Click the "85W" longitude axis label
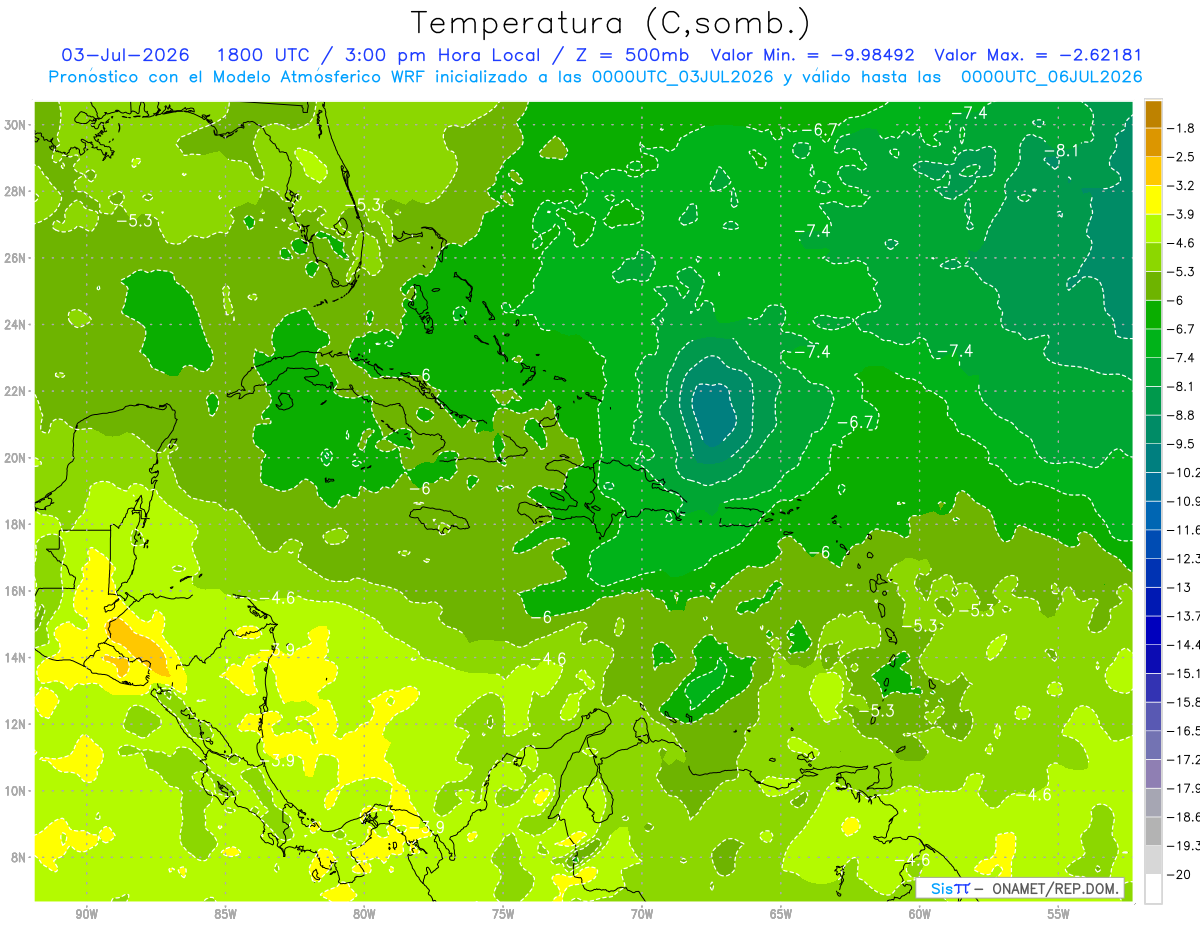The image size is (1200, 927). (x=225, y=914)
